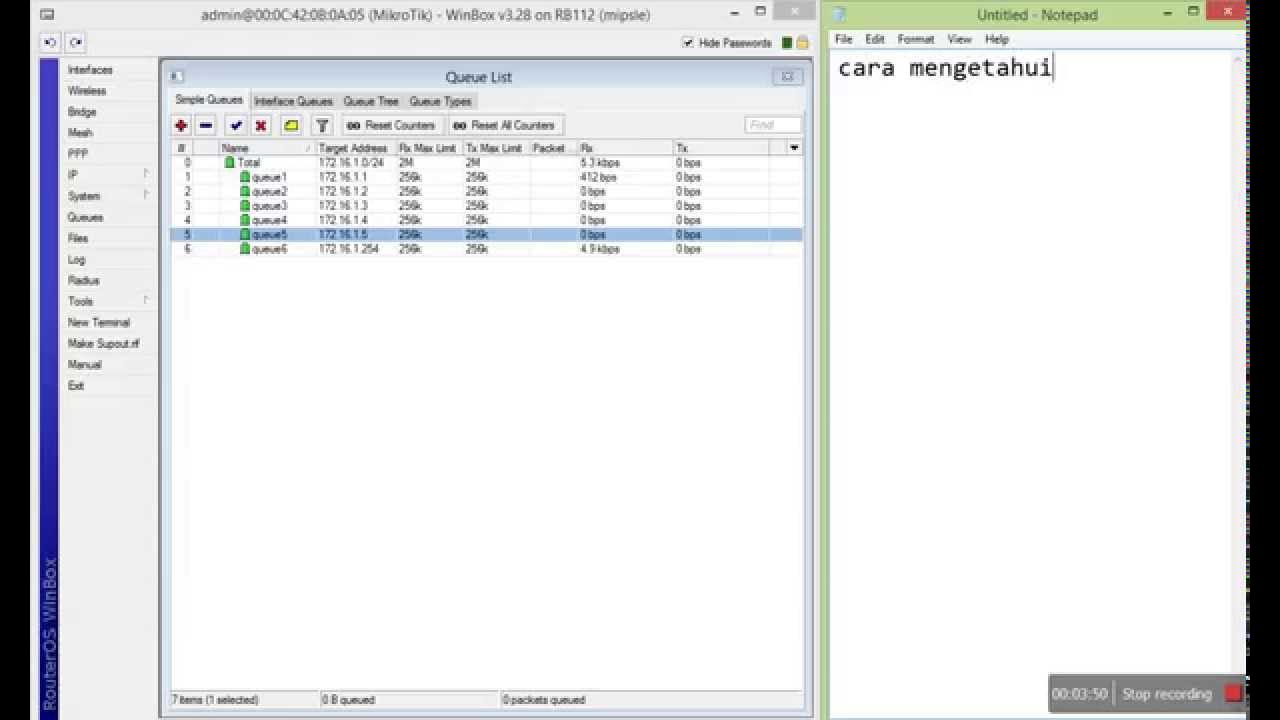1280x720 pixels.
Task: Open Radius from the WinBox sidebar
Action: coord(83,280)
